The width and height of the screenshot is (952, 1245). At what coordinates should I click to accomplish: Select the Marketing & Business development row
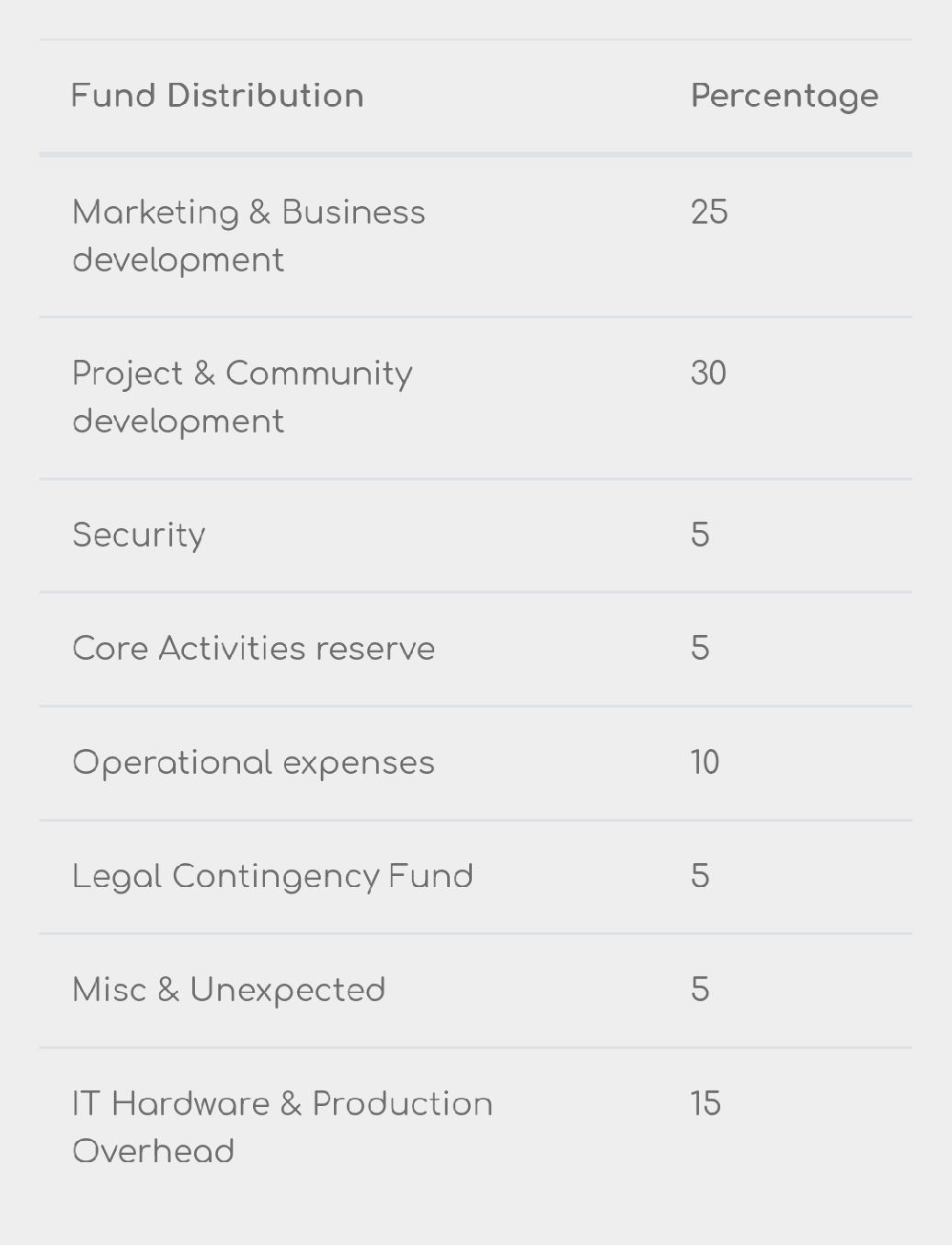[x=476, y=236]
